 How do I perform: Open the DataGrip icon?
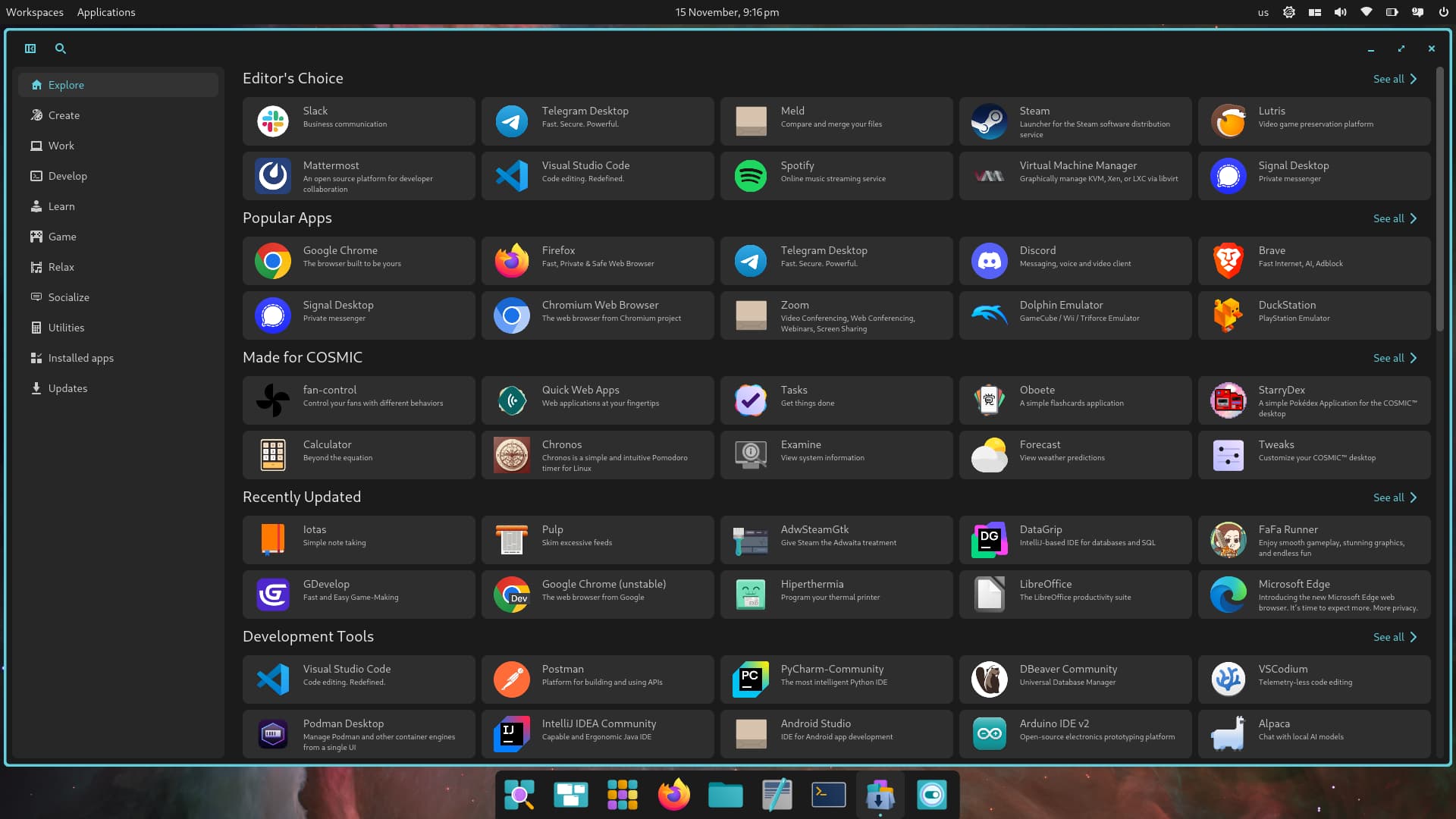(990, 540)
